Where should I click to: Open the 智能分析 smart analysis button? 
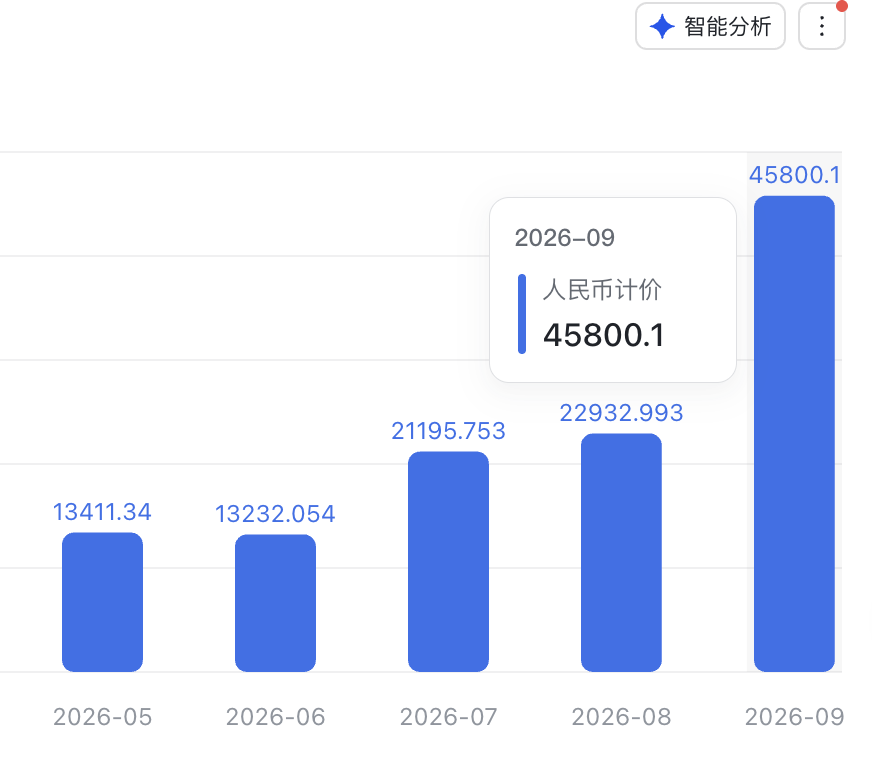pos(710,26)
